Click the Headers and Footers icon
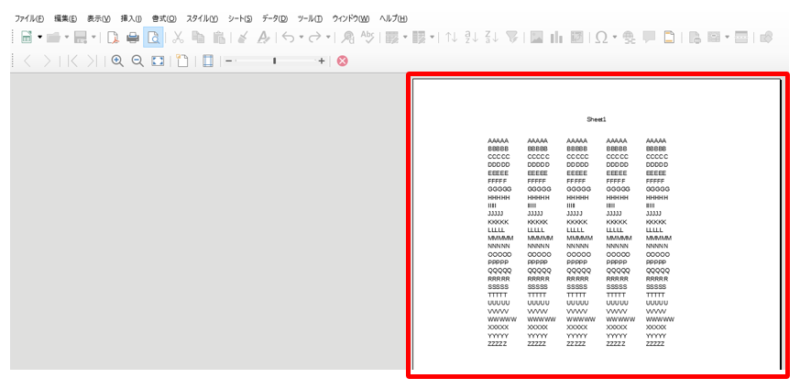 668,37
